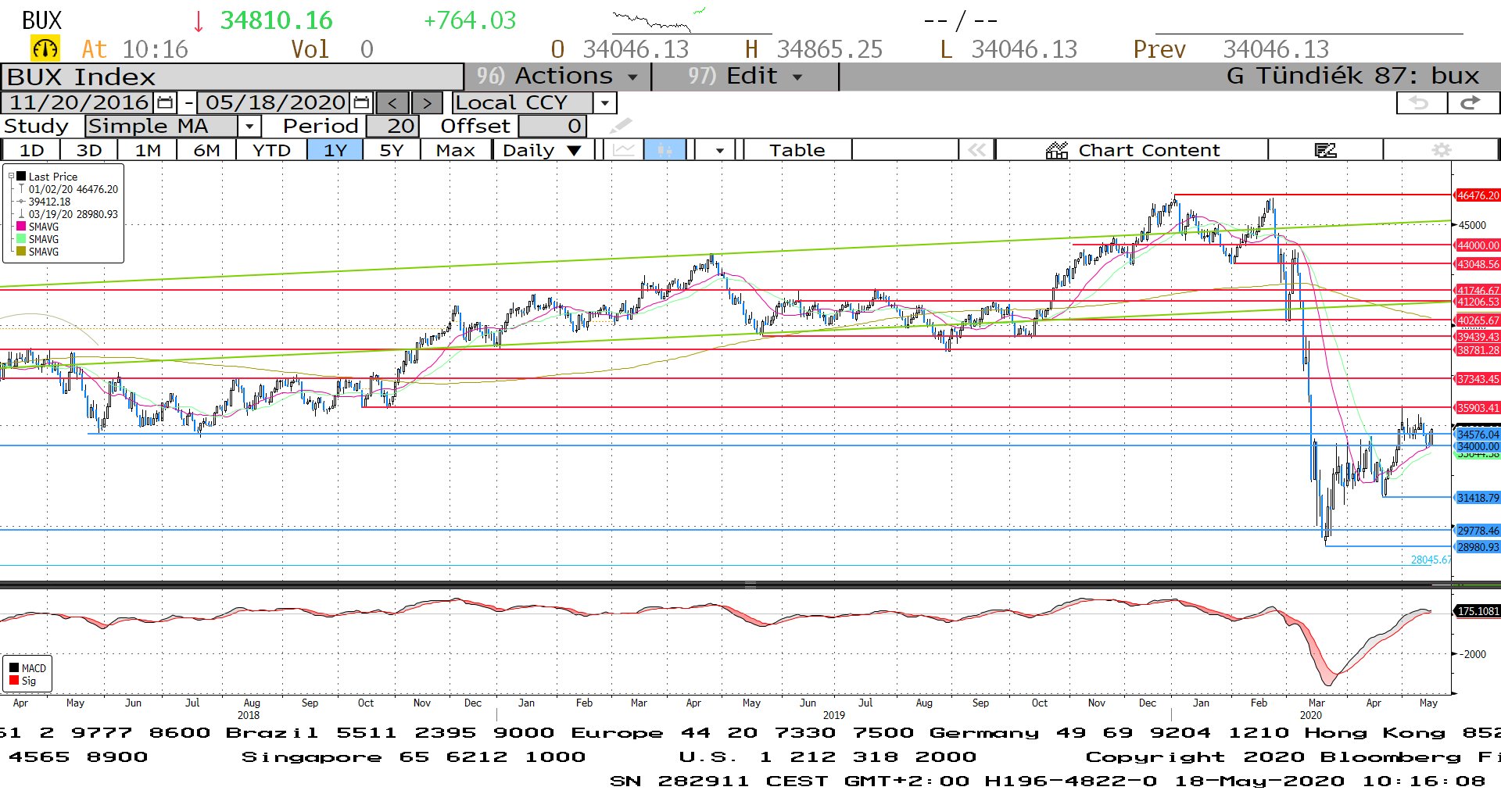Open the end date calendar picker
Image resolution: width=1501 pixels, height=812 pixels.
(361, 102)
